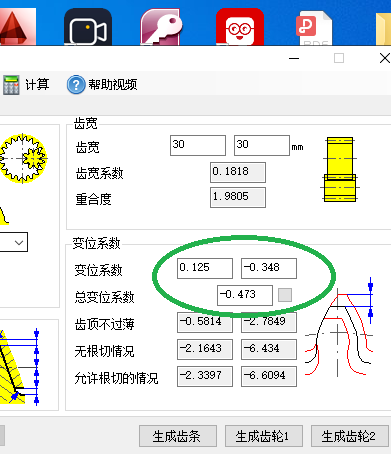391x454 pixels.
Task: Select second 齿宽 input field
Action: [262, 145]
